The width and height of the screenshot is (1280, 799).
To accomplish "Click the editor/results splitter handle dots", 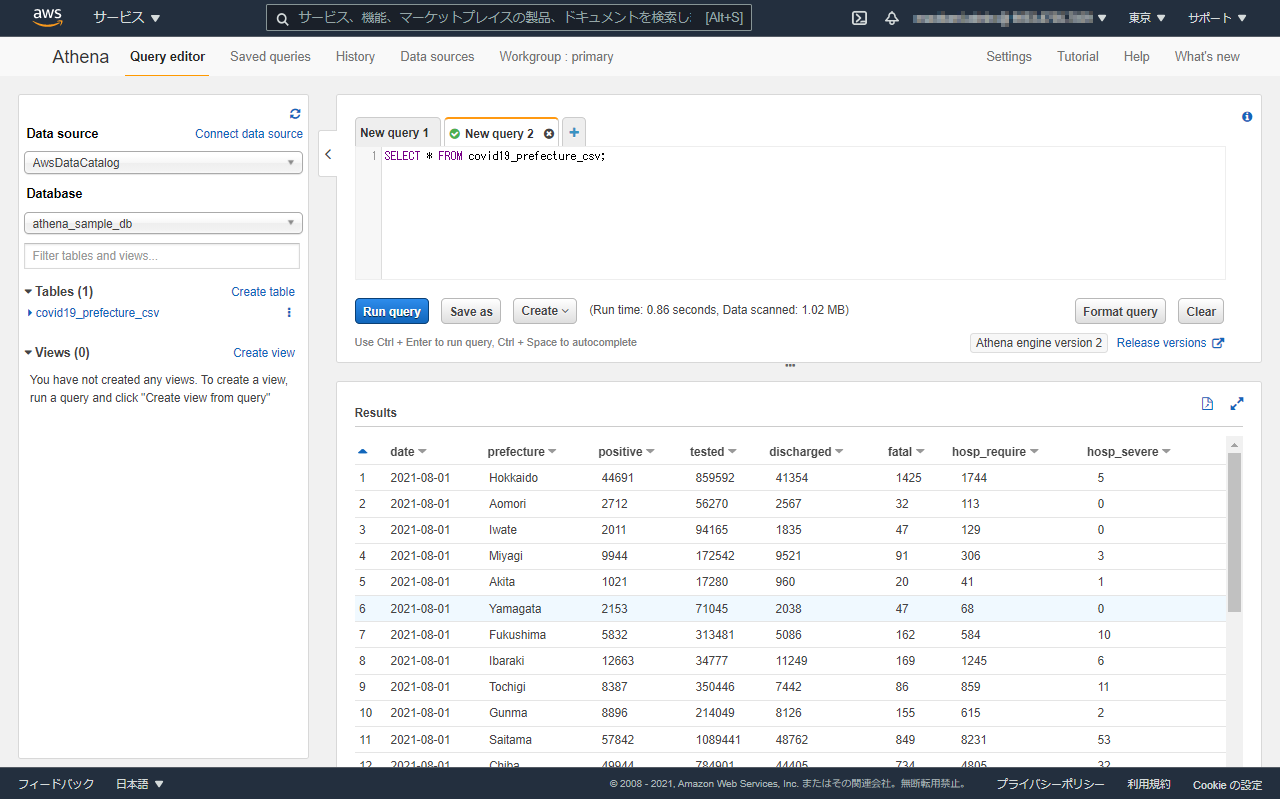I will (790, 365).
